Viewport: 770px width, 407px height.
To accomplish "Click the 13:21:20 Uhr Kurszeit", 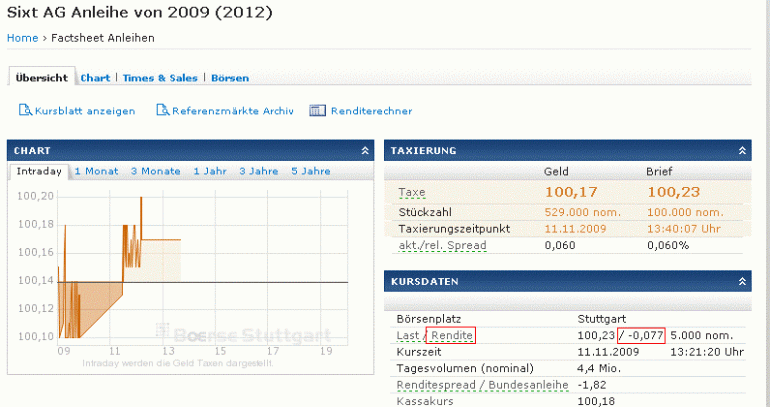I will pyautogui.click(x=707, y=352).
